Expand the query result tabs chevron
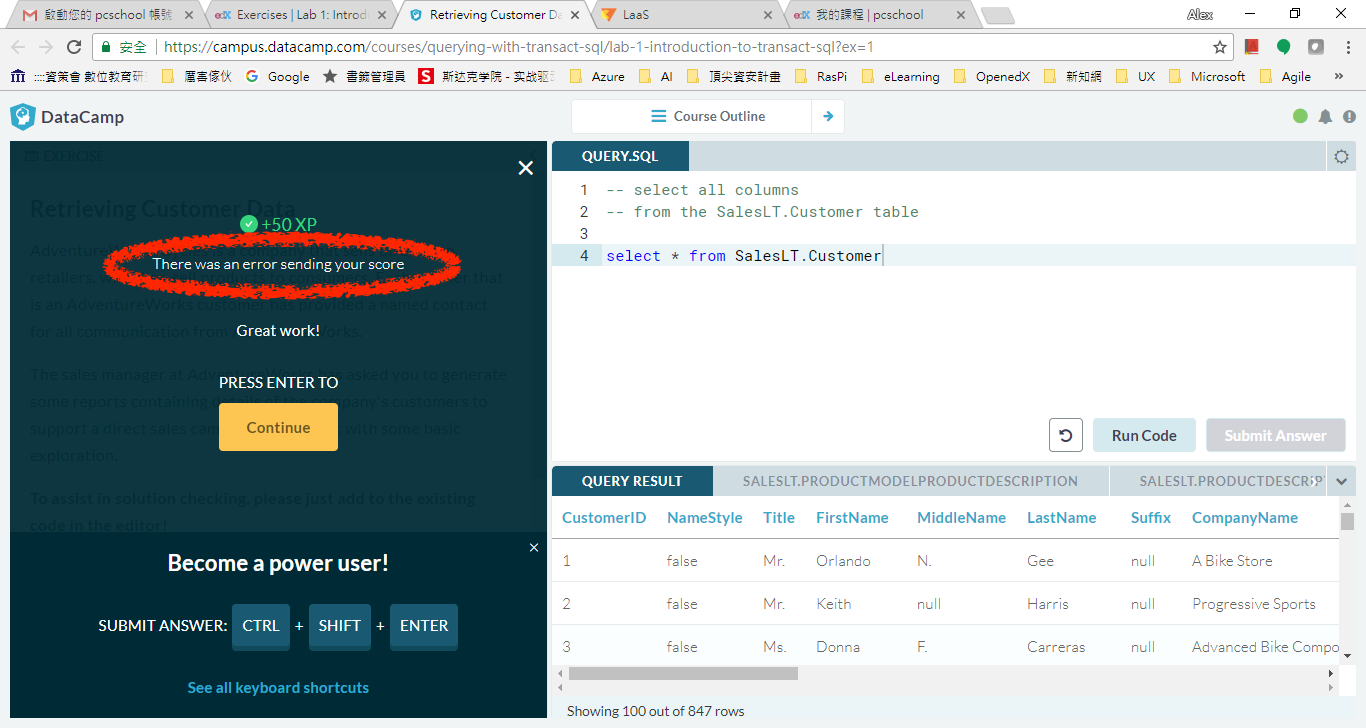Screen dimensions: 1366x728 click(x=1341, y=481)
